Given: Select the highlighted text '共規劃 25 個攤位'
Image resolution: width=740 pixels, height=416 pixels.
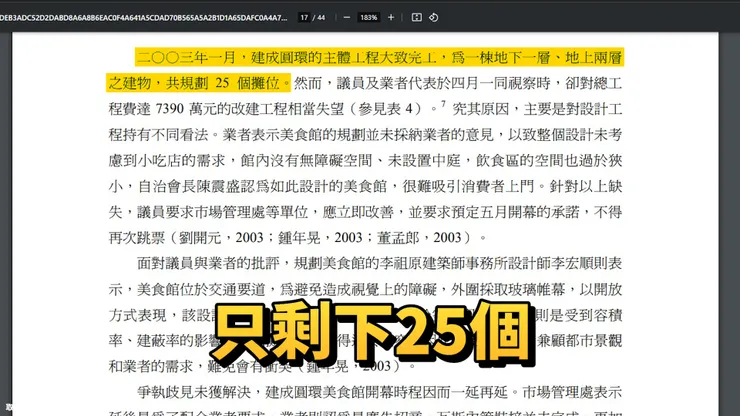Looking at the screenshot, I should click(x=223, y=84).
